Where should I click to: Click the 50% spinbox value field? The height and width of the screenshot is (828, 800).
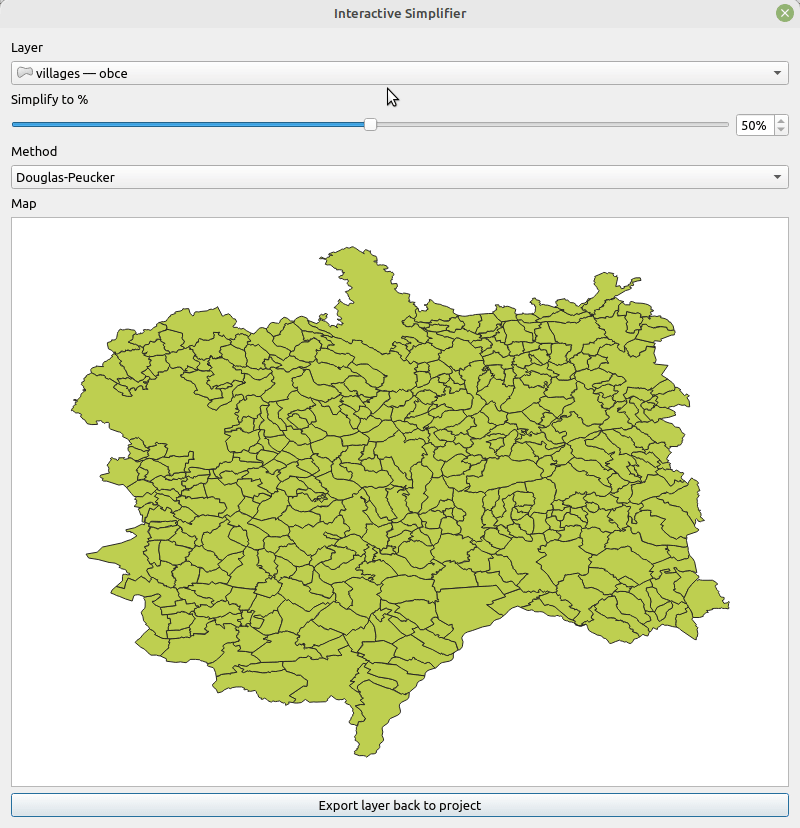[x=755, y=125]
